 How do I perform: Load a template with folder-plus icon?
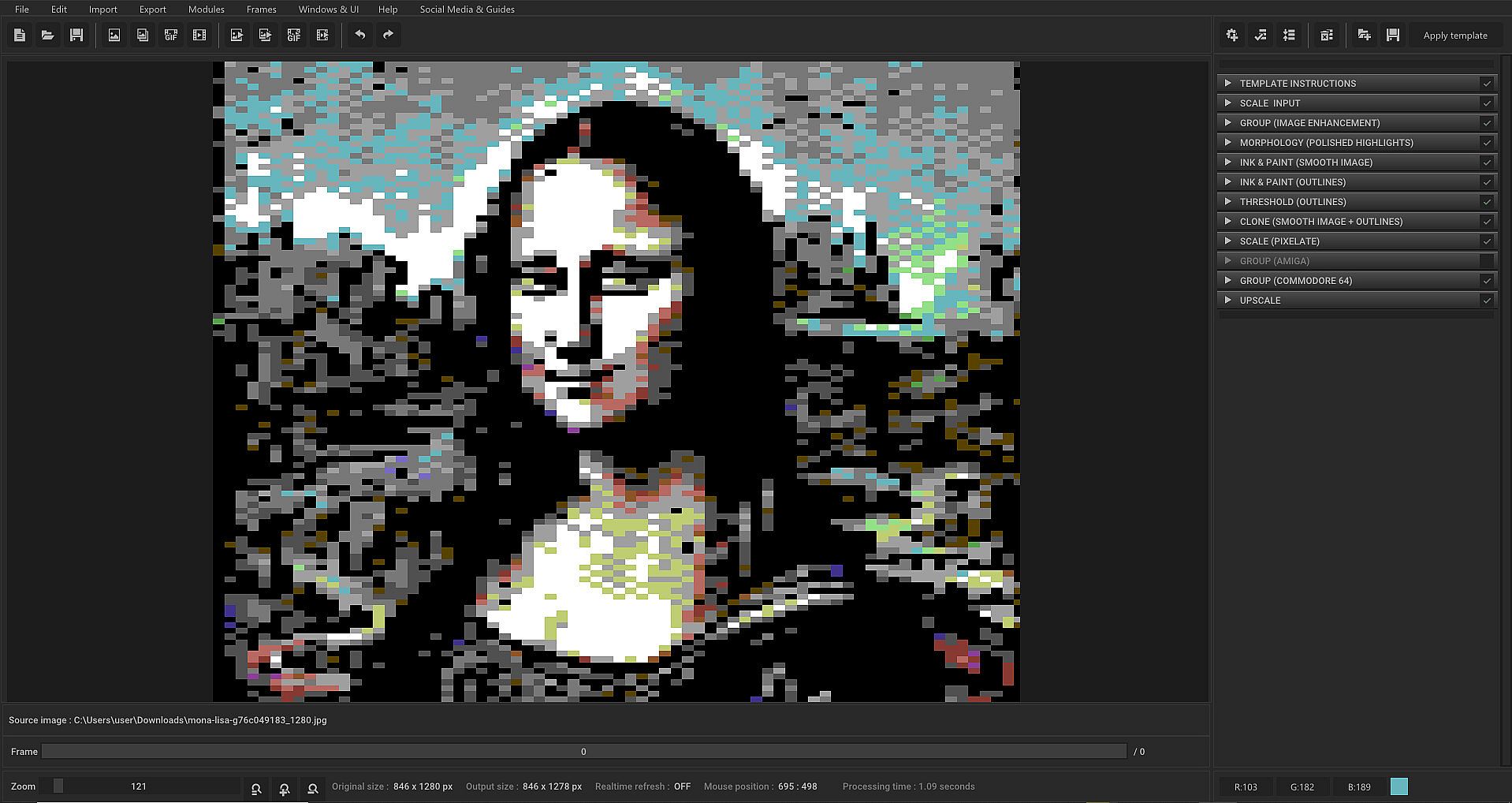coord(1365,35)
